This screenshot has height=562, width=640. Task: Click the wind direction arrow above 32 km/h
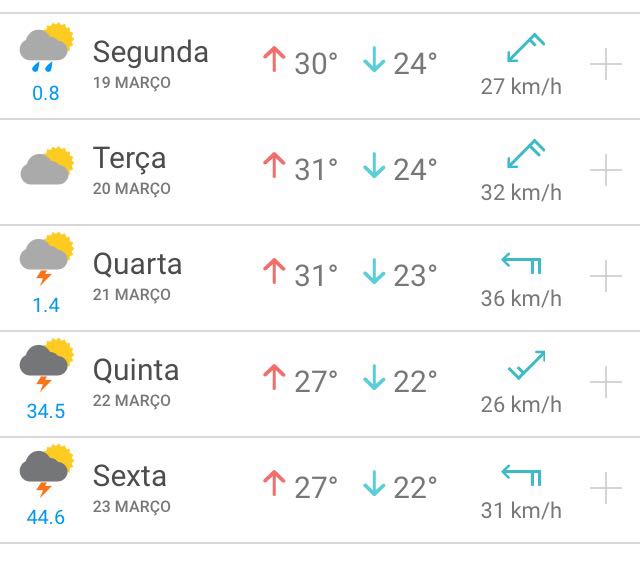click(525, 155)
